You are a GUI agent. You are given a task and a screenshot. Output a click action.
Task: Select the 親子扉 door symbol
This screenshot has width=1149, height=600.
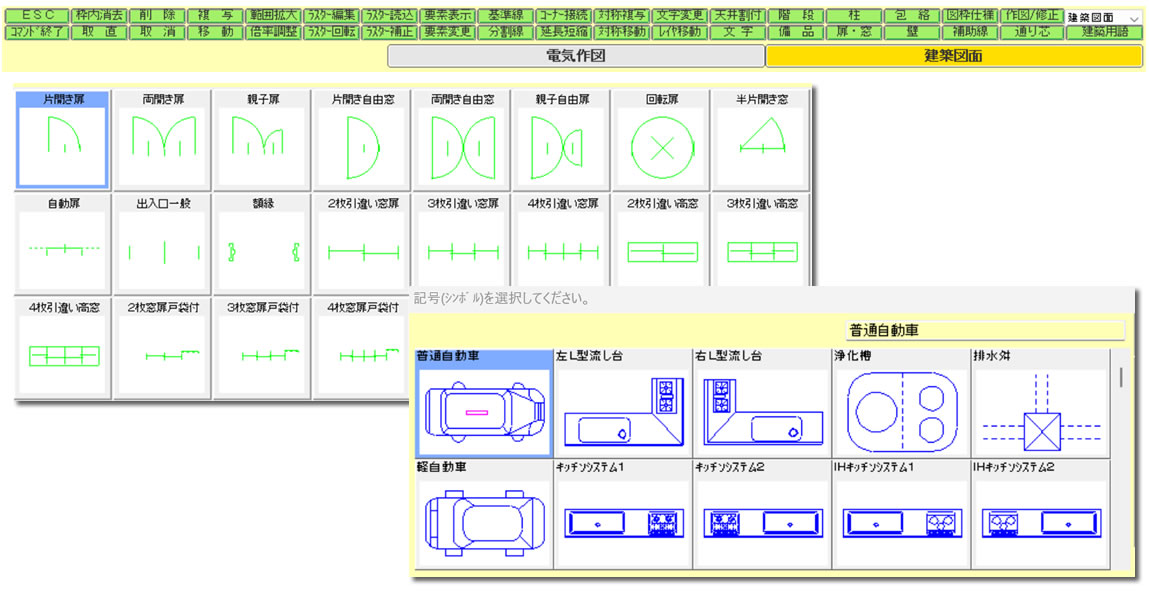point(262,140)
